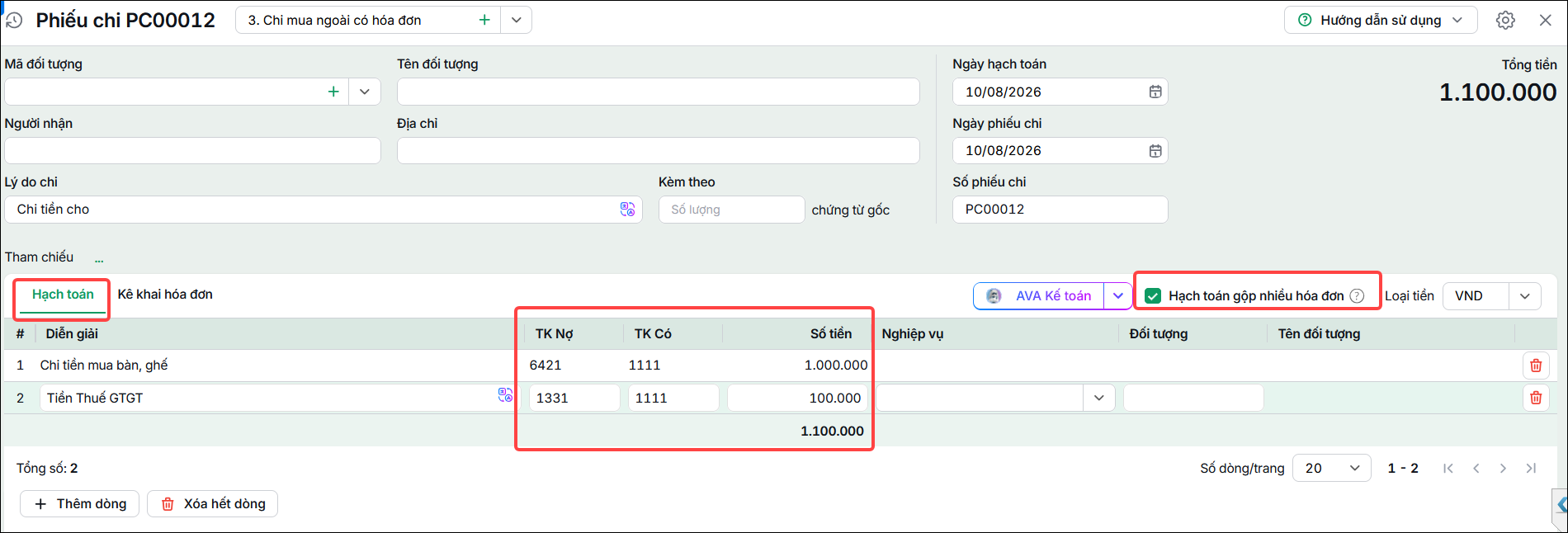Click the 'Người nhận' input field
This screenshot has width=1568, height=533.
(192, 150)
